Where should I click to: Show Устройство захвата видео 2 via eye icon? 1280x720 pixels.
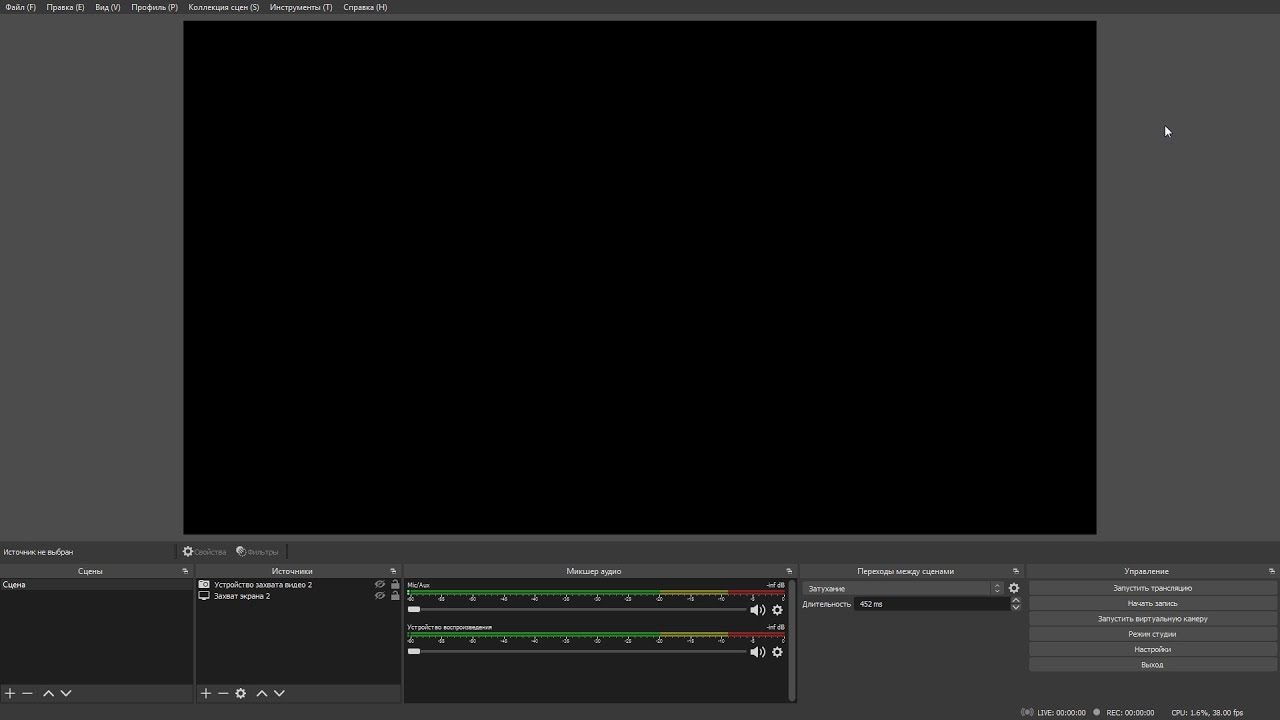[x=380, y=585]
